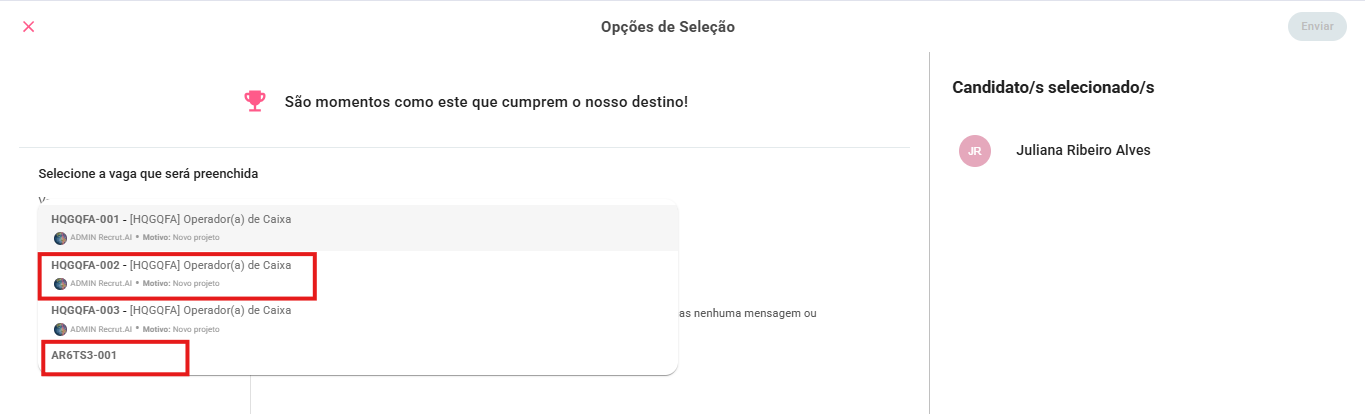Image resolution: width=1365 pixels, height=414 pixels.
Task: Click the vacancy input field above the list
Action: [x=300, y=198]
